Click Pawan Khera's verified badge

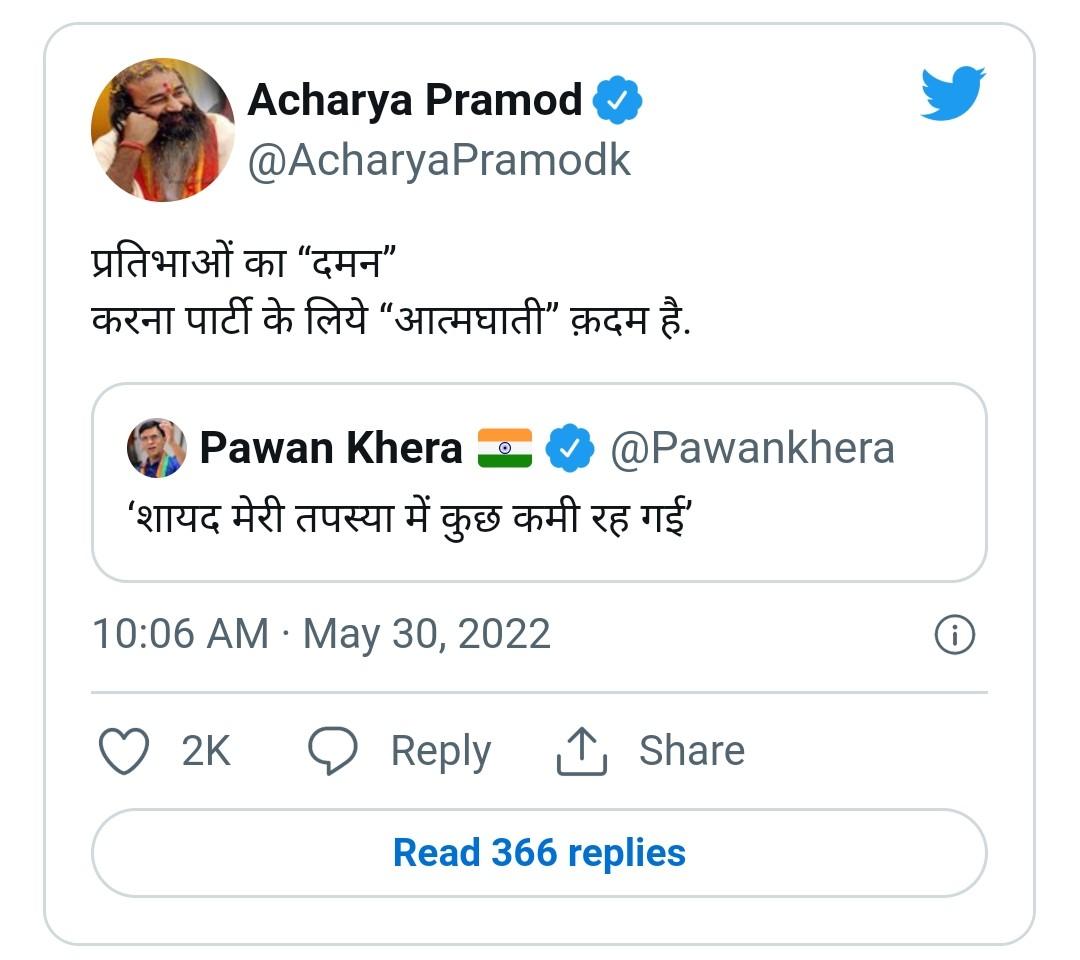[x=571, y=449]
